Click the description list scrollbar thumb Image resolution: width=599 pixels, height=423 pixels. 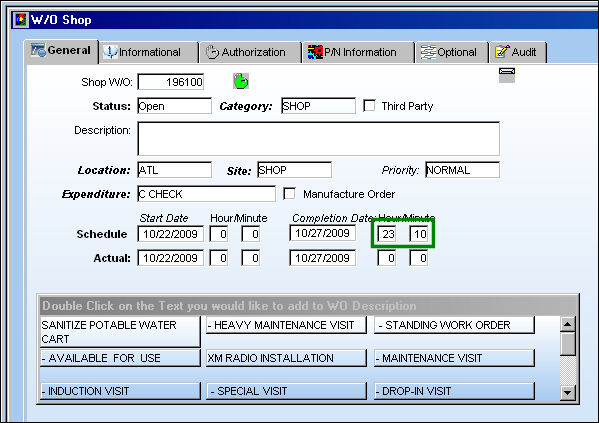coord(568,344)
